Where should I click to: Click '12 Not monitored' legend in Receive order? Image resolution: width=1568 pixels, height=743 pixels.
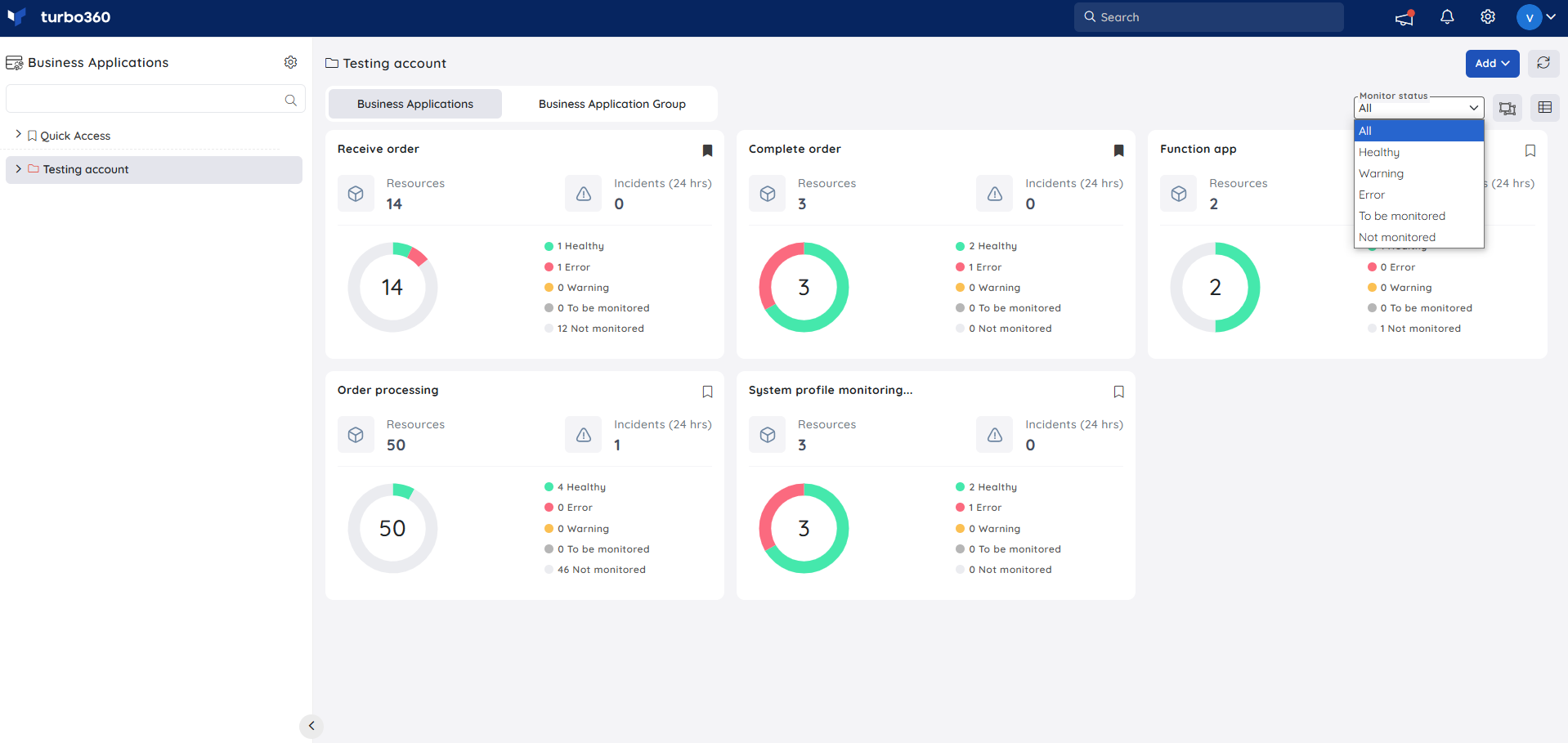point(594,329)
